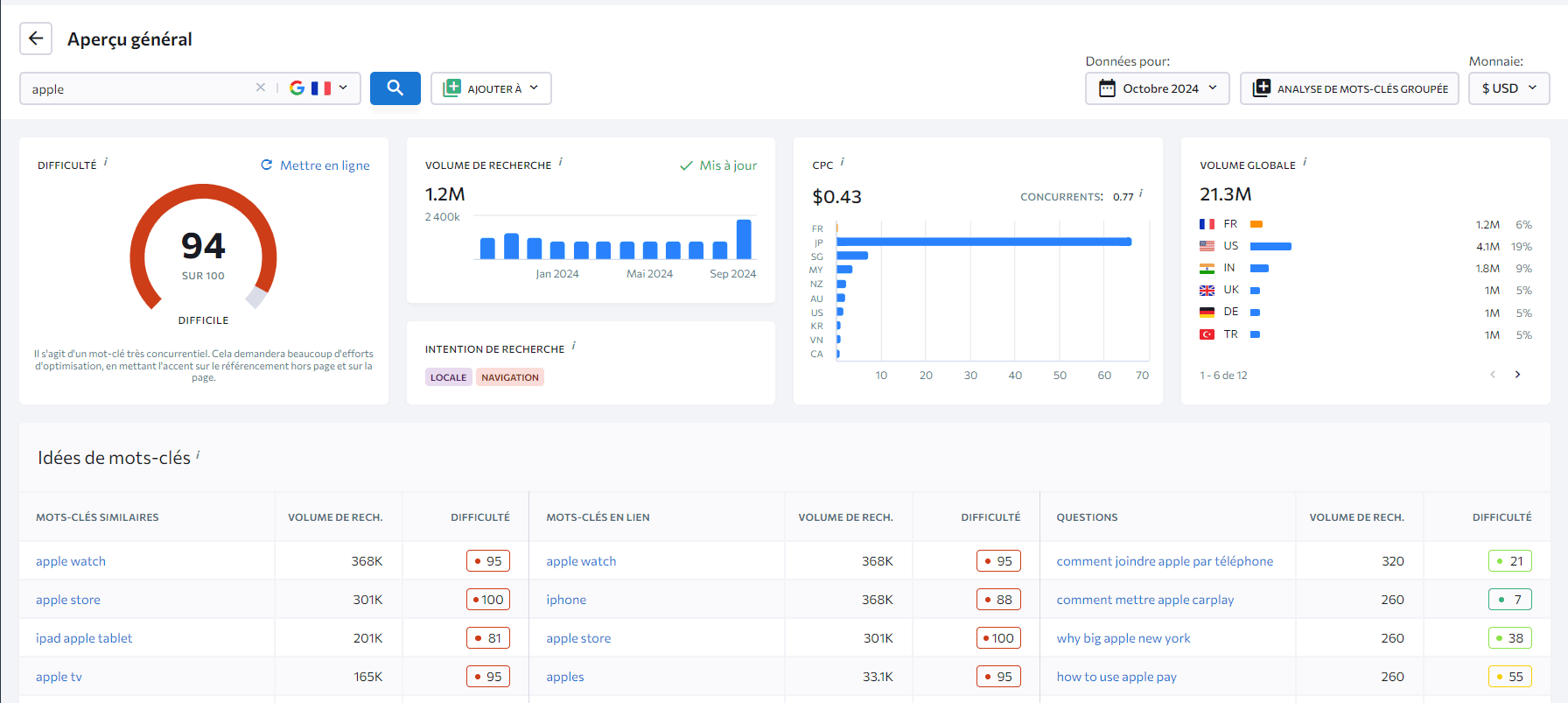Click difficulty badge 88 for iphone
The height and width of the screenshot is (703, 1568).
tap(998, 600)
